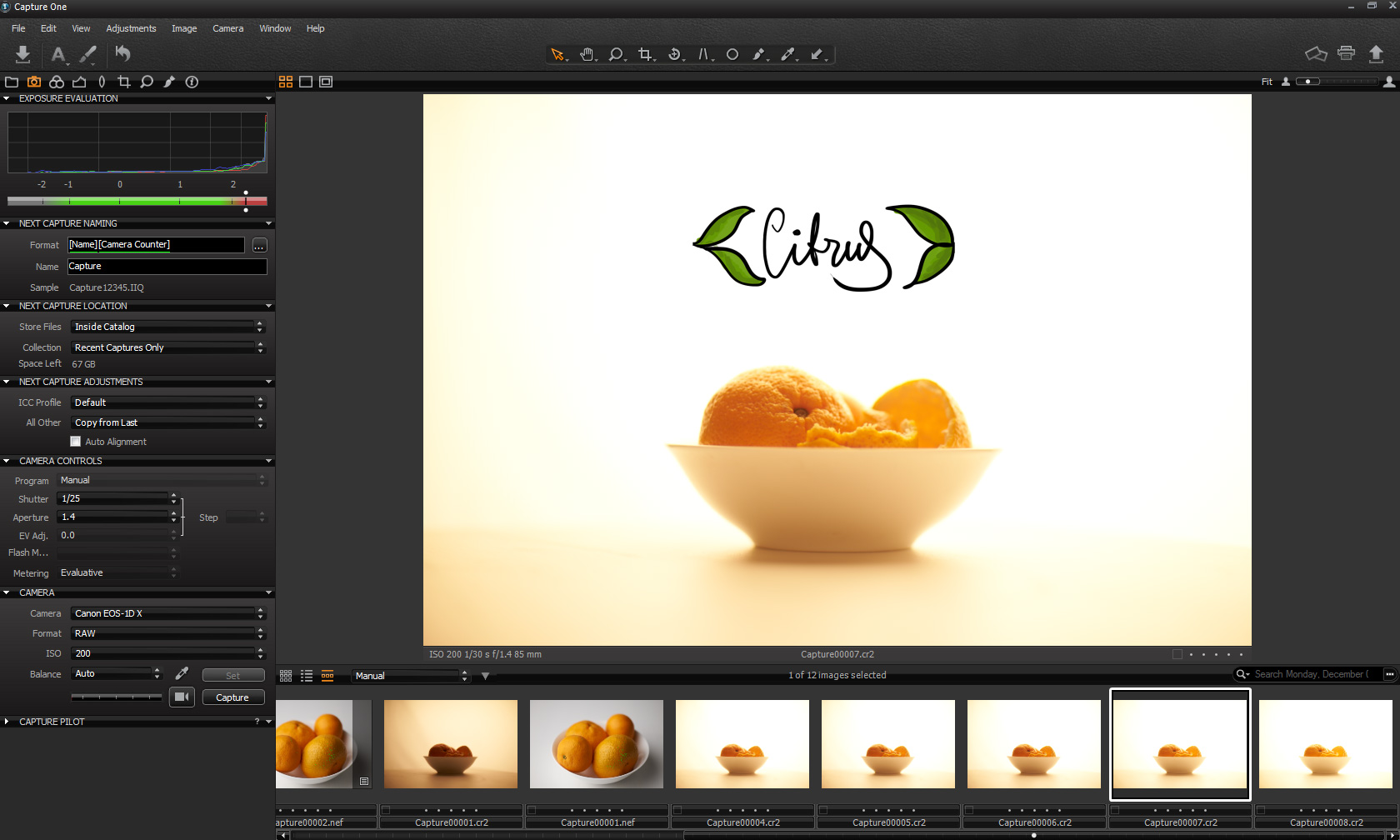Open the Camera menu
The height and width of the screenshot is (840, 1400).
click(x=227, y=28)
